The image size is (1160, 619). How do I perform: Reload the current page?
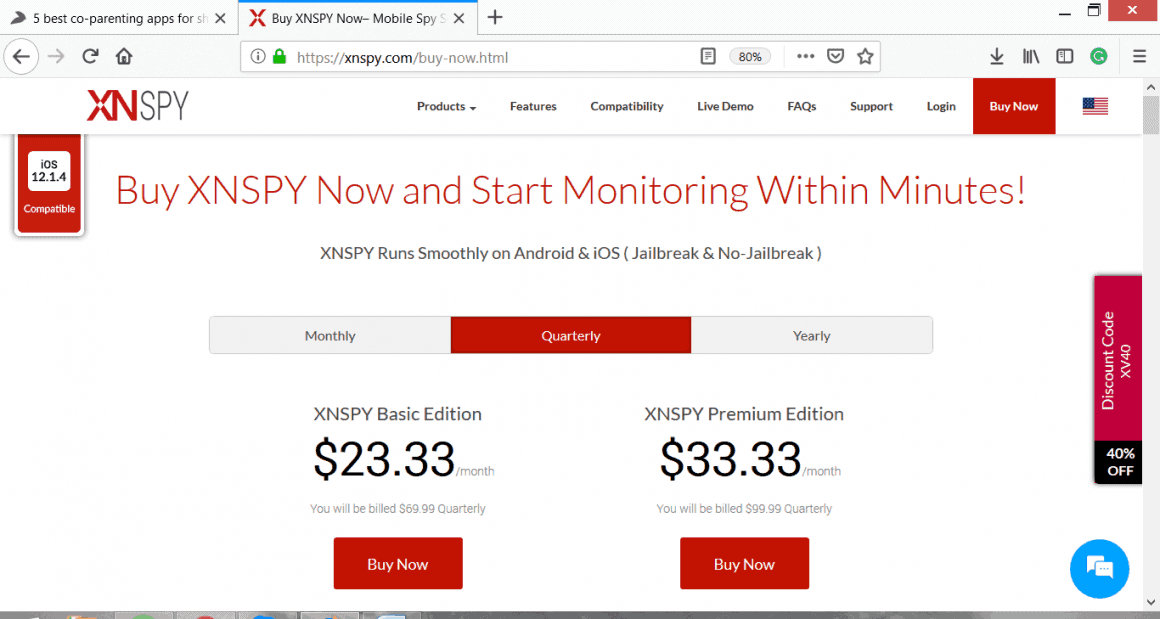click(x=90, y=56)
